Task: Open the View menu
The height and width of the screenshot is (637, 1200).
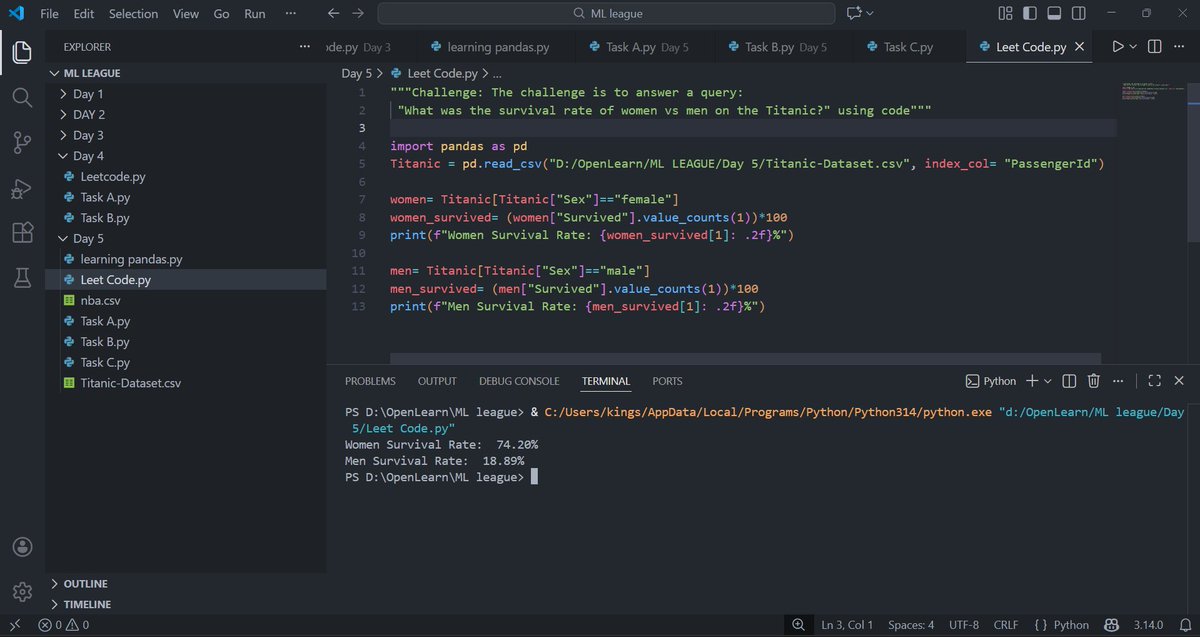Action: (186, 14)
